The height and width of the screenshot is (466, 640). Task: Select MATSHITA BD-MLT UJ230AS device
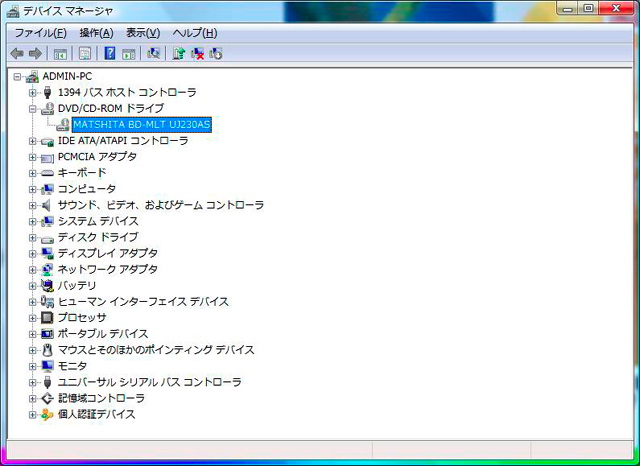click(x=142, y=124)
